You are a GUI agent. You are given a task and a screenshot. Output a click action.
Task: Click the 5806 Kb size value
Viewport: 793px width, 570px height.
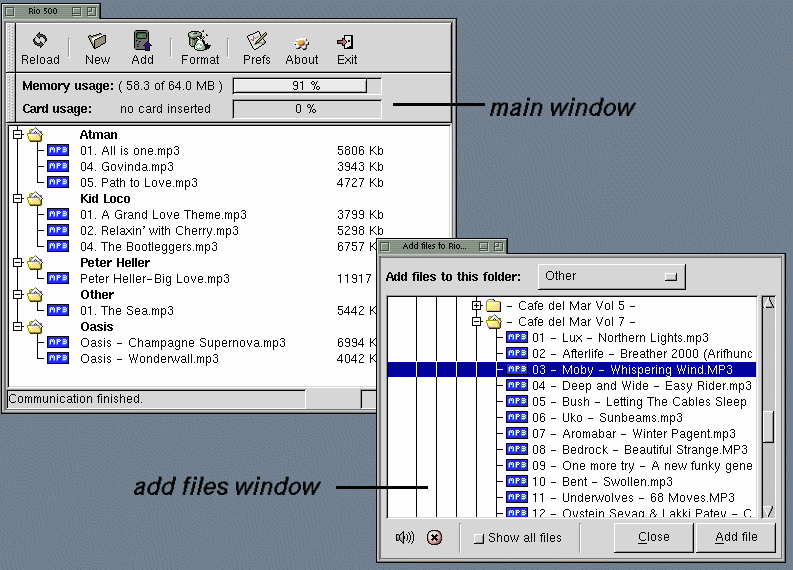[360, 151]
